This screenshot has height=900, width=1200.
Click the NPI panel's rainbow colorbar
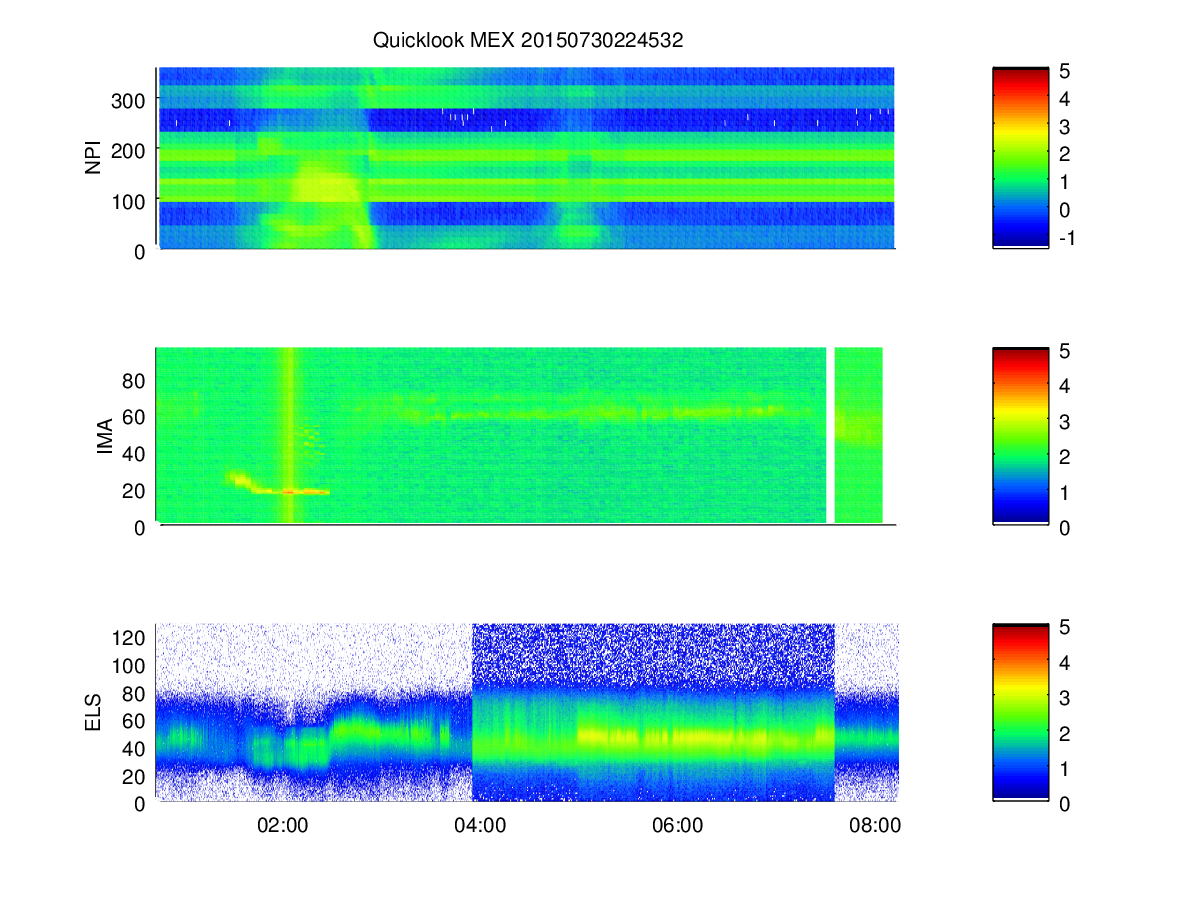pyautogui.click(x=1021, y=157)
